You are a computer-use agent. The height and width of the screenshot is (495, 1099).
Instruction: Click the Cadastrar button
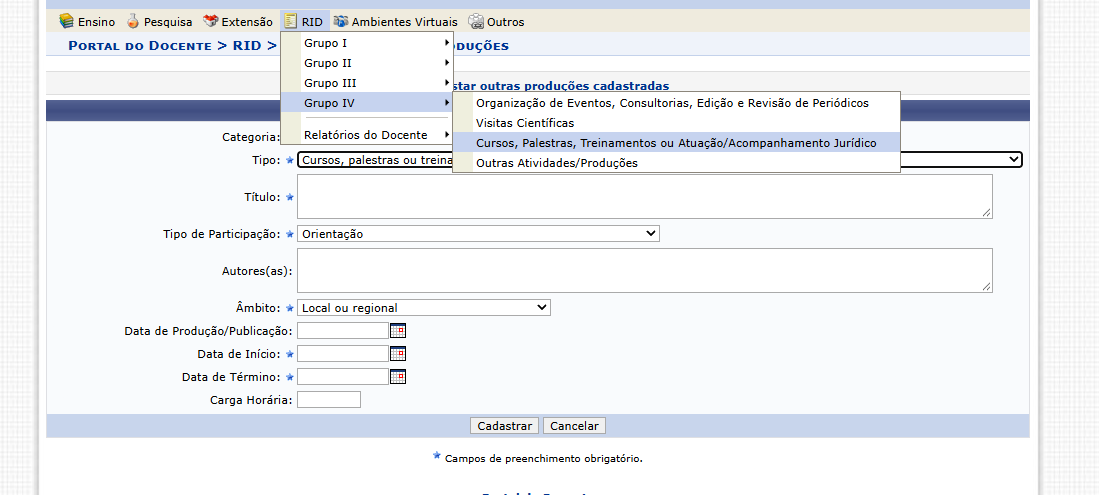505,426
